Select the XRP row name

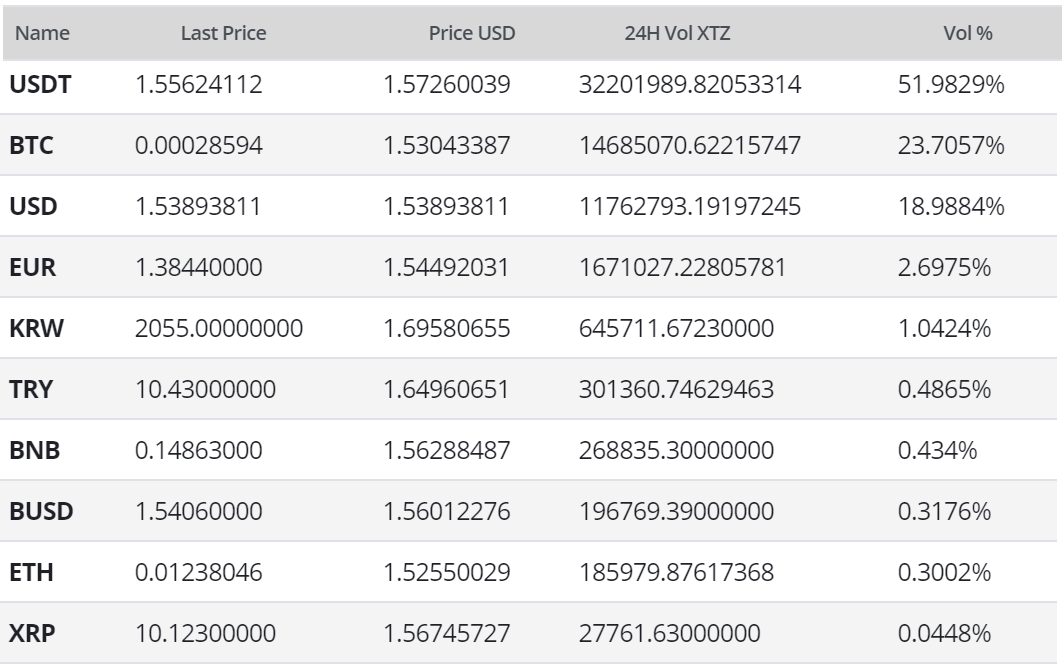(x=32, y=633)
